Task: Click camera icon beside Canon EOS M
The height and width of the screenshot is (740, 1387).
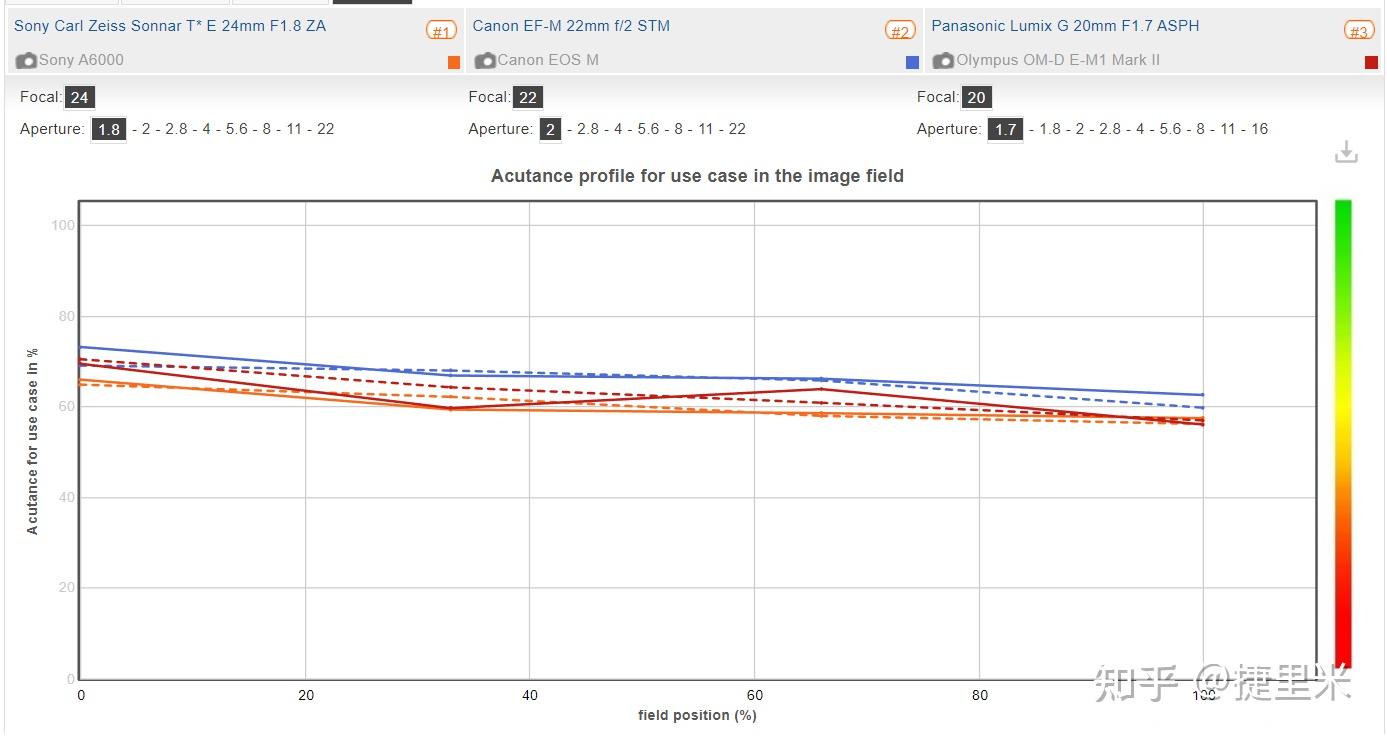Action: pyautogui.click(x=485, y=61)
